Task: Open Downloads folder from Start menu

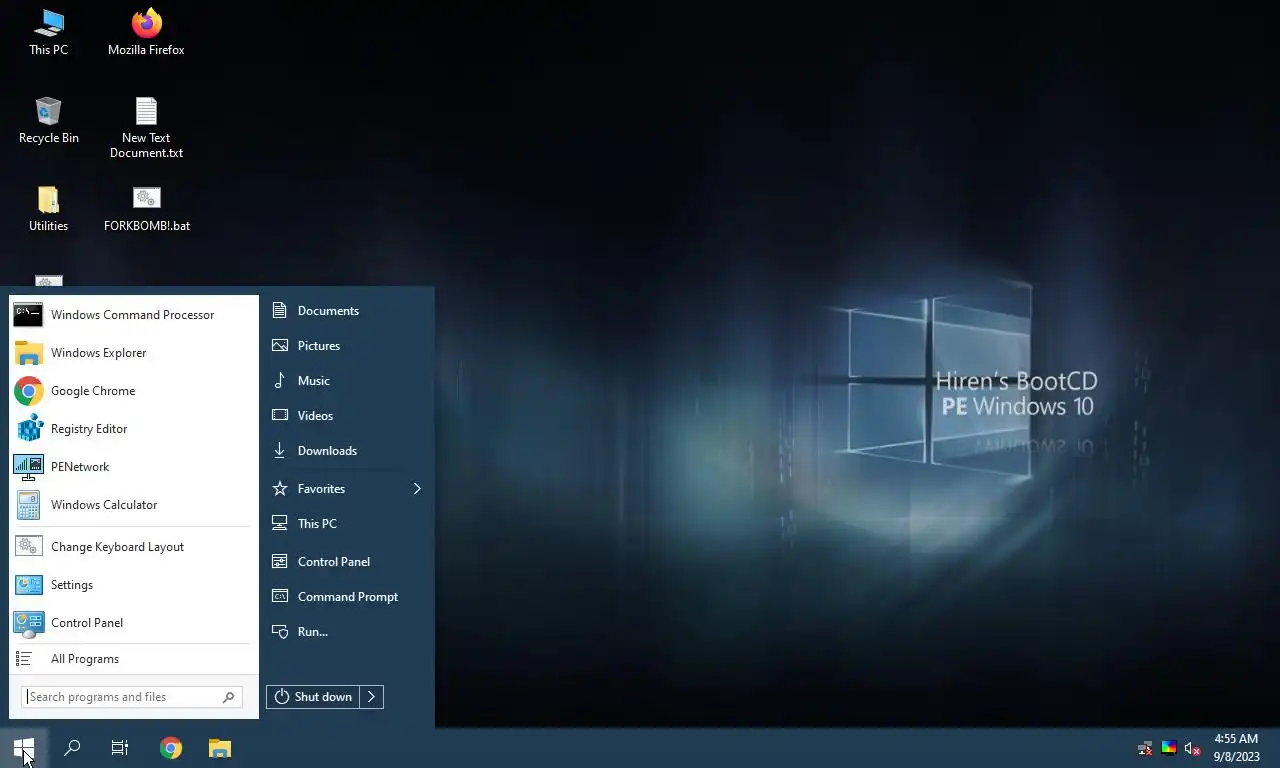Action: (x=347, y=451)
